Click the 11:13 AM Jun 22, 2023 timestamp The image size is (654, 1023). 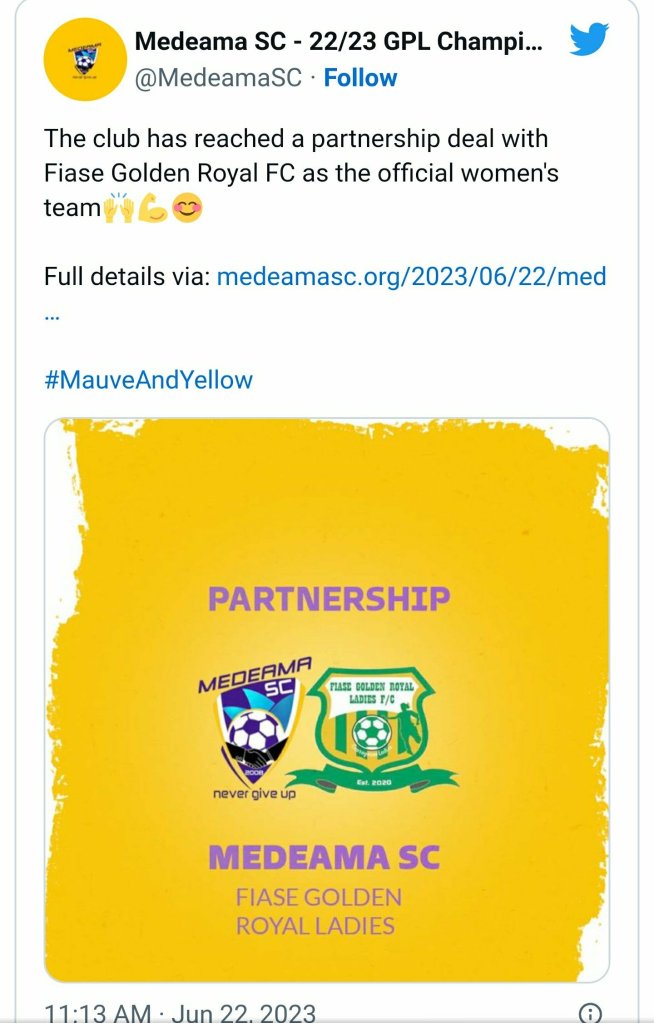(180, 1012)
